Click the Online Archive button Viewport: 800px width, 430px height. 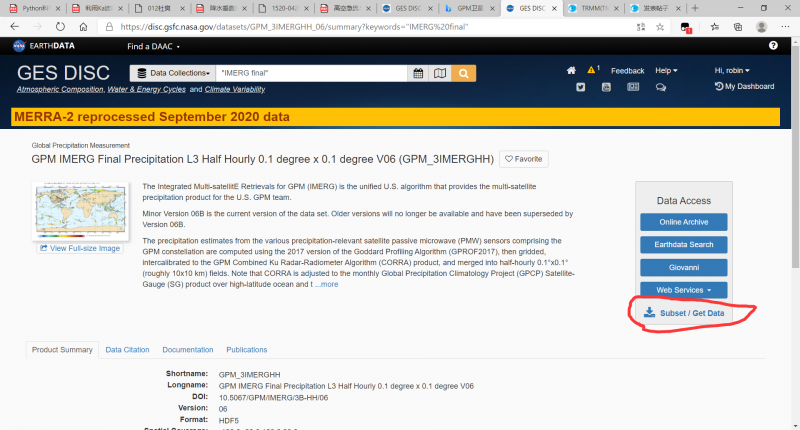[684, 222]
